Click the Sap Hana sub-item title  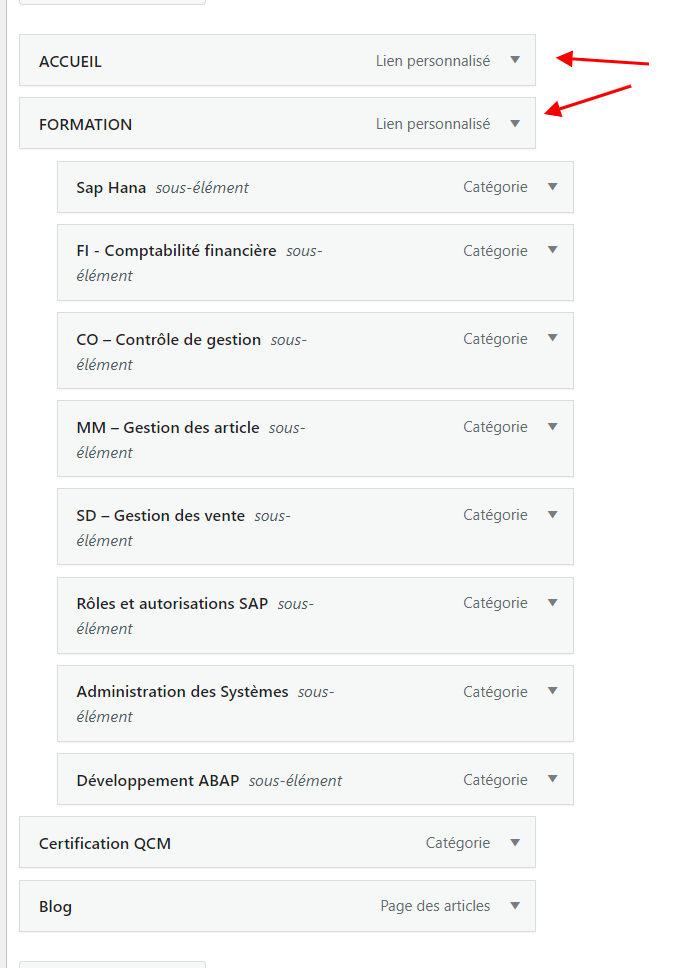click(111, 187)
